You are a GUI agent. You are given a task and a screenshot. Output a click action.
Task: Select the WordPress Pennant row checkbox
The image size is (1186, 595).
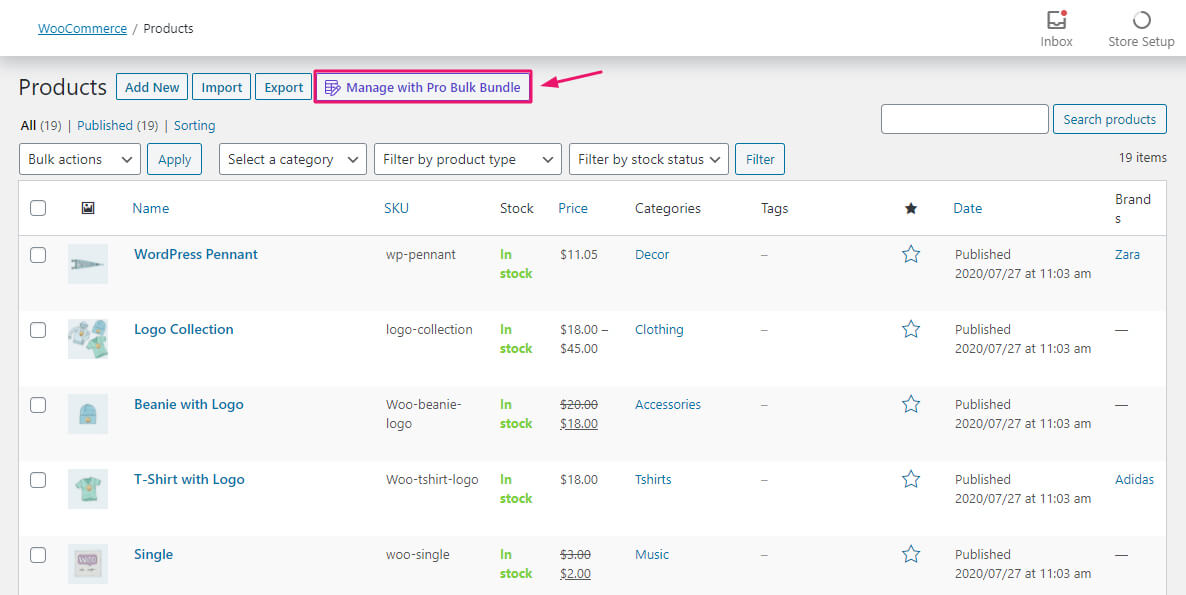[38, 255]
